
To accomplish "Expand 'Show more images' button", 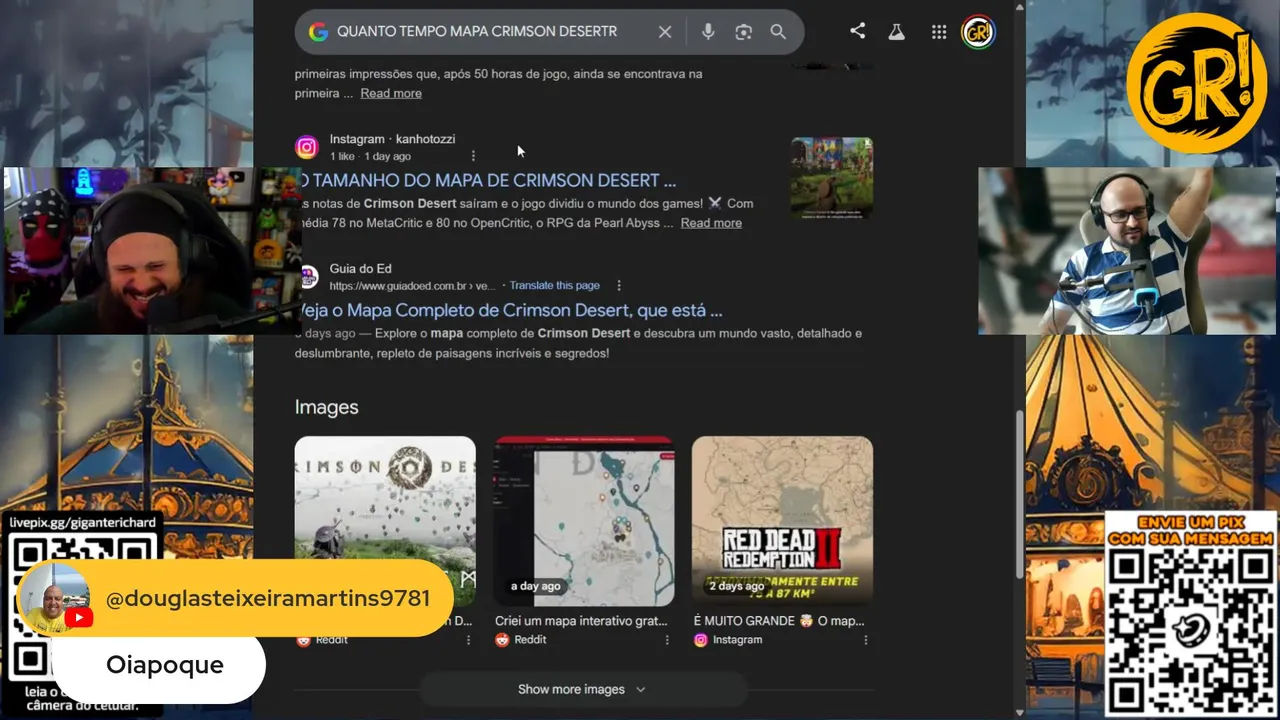I will pos(582,689).
